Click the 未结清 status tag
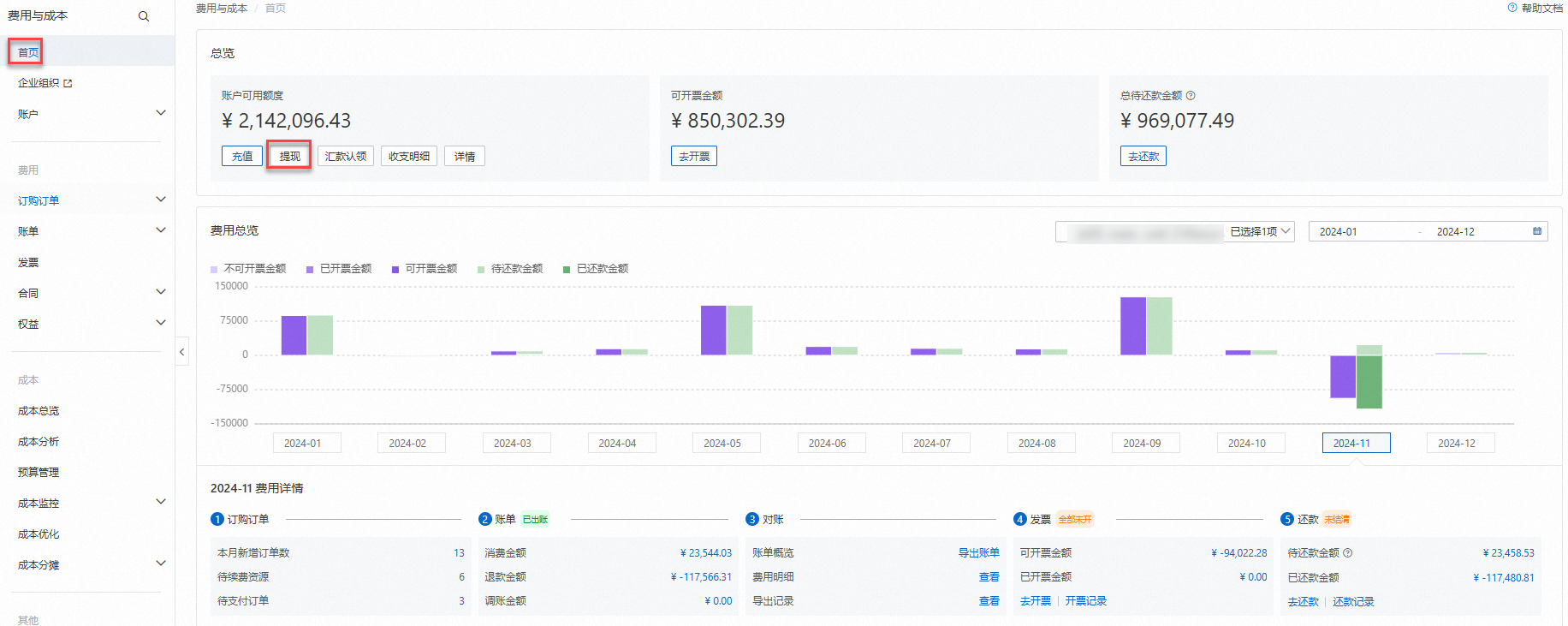This screenshot has height=626, width=1568. click(x=1337, y=520)
